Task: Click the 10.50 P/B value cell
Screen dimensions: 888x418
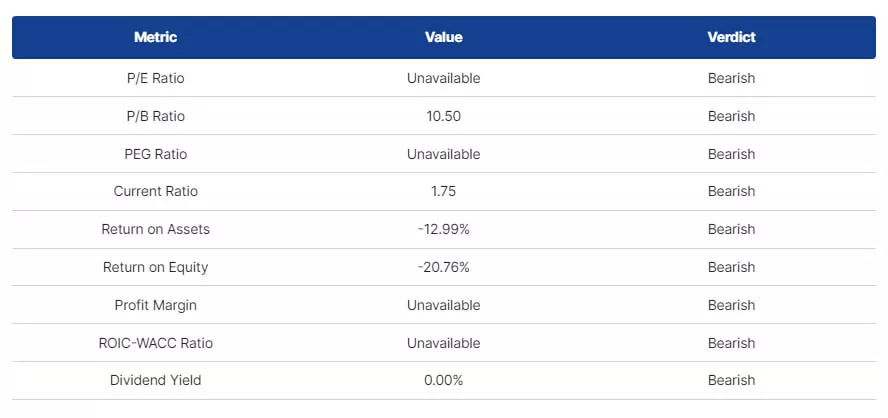Action: pyautogui.click(x=443, y=116)
